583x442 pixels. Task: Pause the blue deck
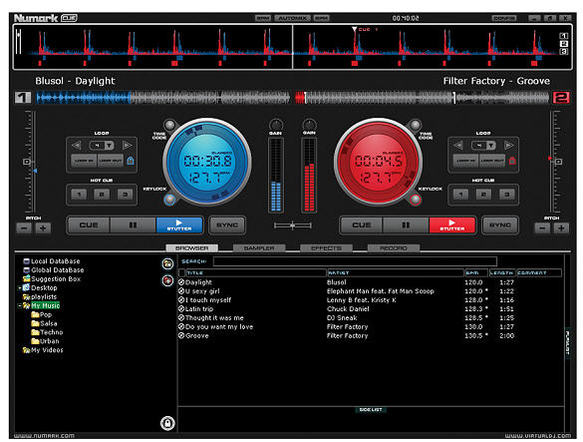133,225
